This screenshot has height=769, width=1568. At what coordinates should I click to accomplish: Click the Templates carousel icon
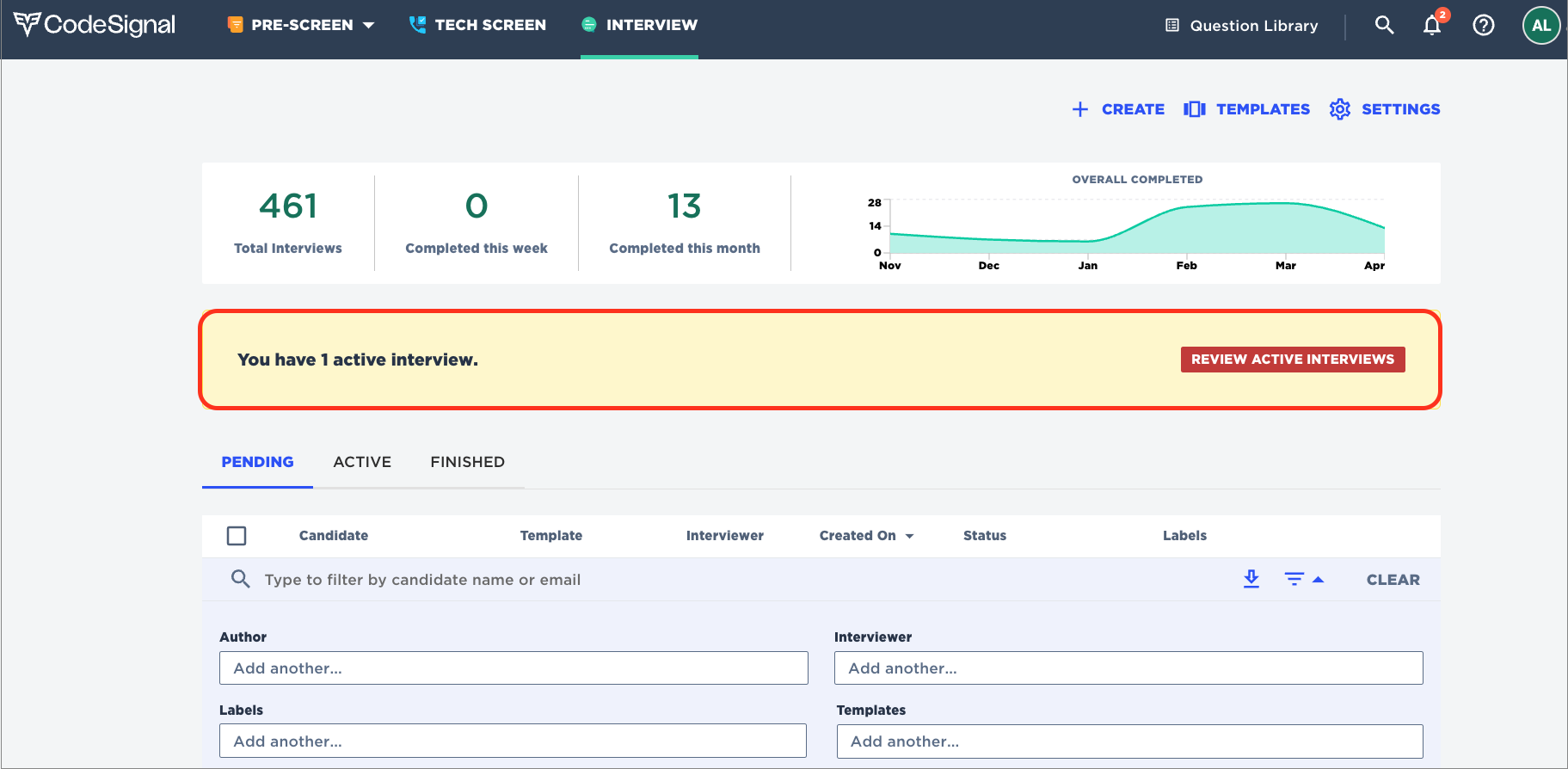pyautogui.click(x=1195, y=109)
